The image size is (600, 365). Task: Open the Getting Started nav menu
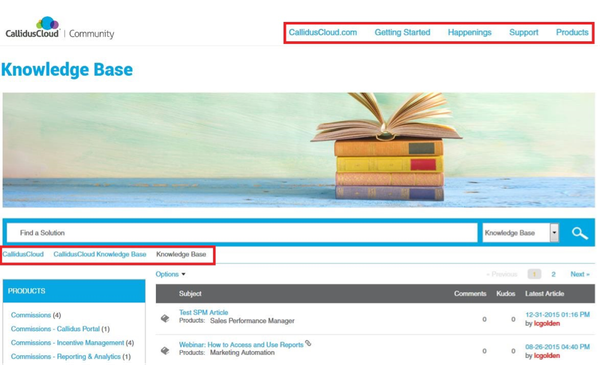pyautogui.click(x=402, y=33)
